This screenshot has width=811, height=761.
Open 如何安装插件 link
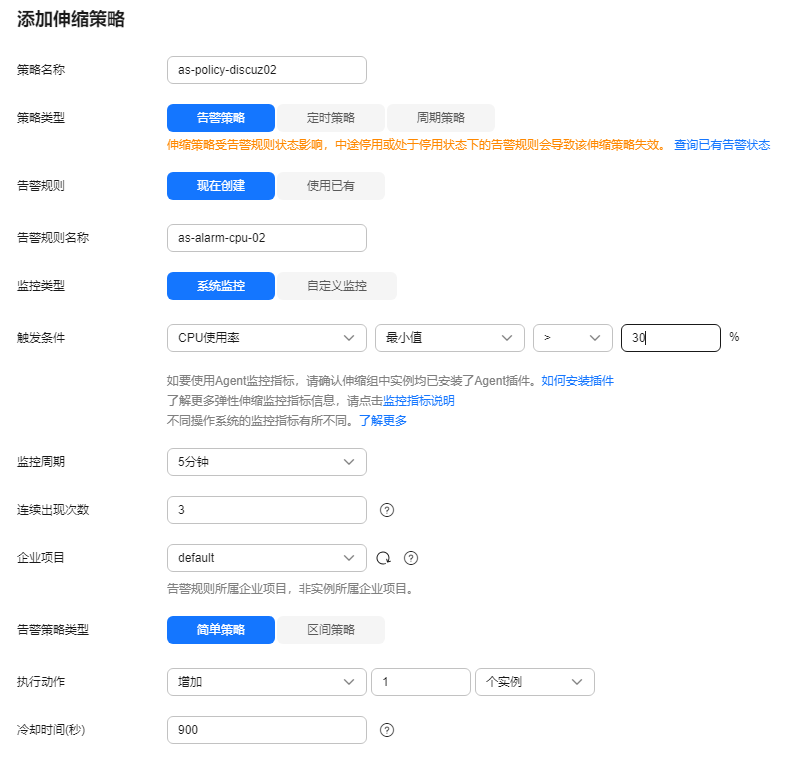(x=577, y=381)
